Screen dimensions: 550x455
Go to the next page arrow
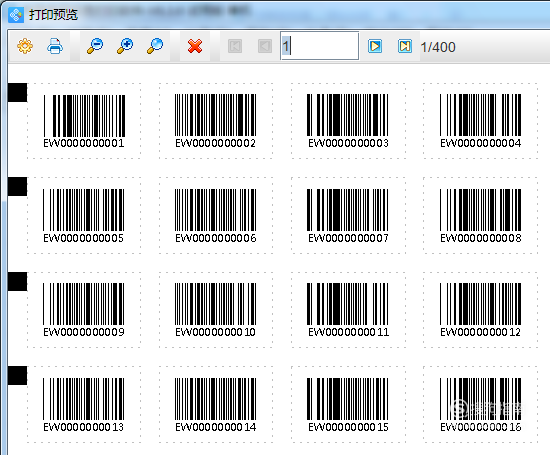[375, 46]
